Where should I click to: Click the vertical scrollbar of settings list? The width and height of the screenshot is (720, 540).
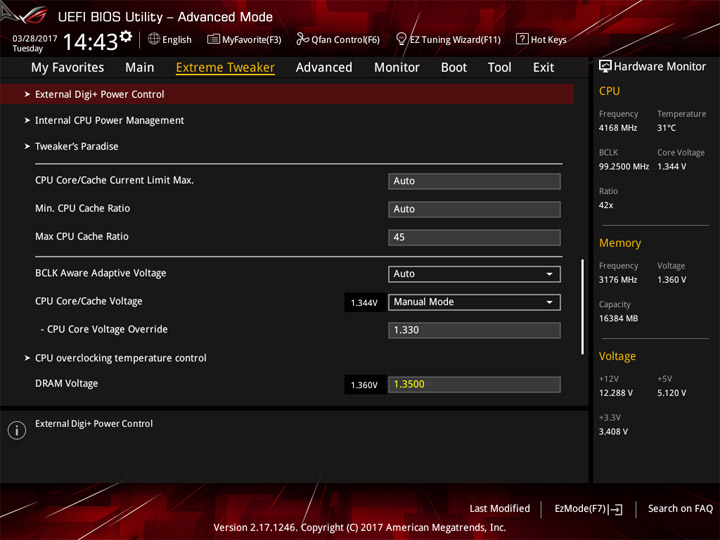click(x=583, y=307)
